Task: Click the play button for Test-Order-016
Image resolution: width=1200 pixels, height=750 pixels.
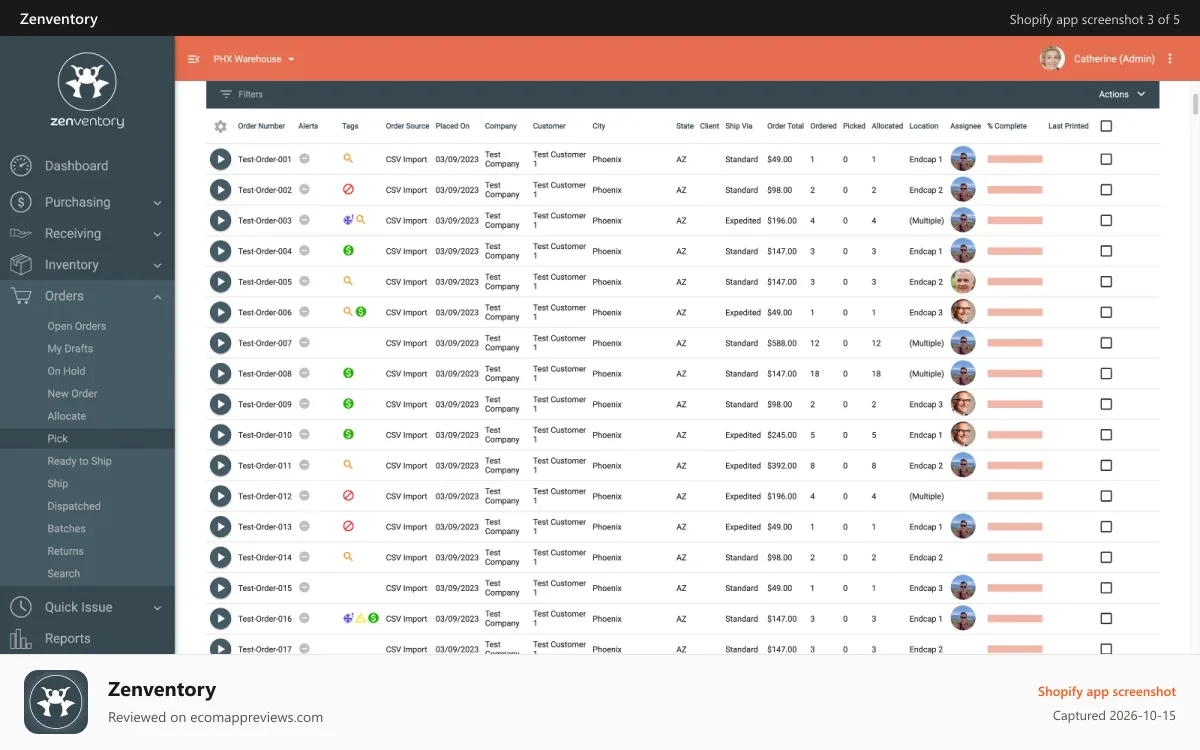Action: coord(220,619)
